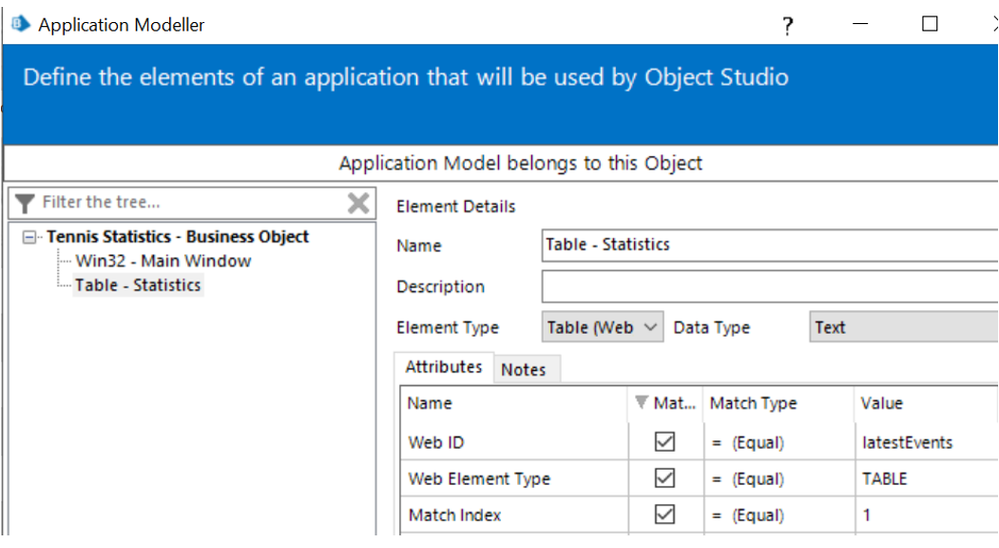This screenshot has height=548, width=999.
Task: Select Win32 - Main Window tree item
Action: coord(163,261)
